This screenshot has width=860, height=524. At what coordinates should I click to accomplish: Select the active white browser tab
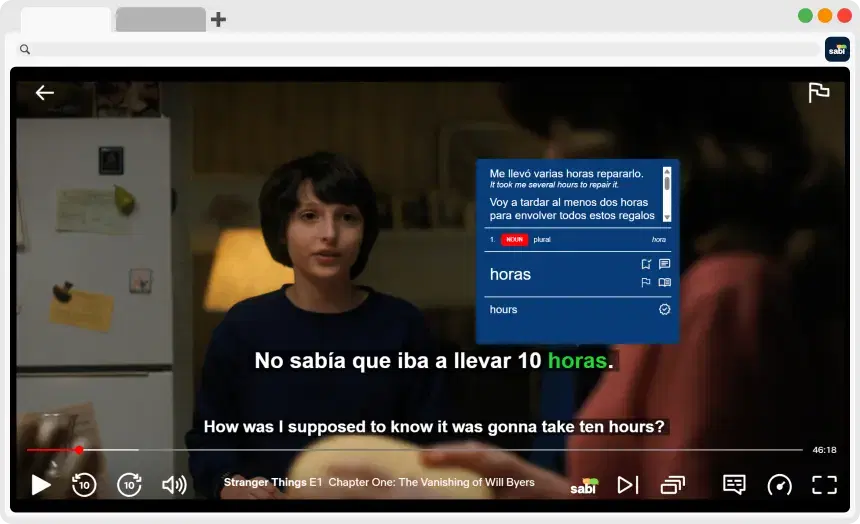pos(66,20)
